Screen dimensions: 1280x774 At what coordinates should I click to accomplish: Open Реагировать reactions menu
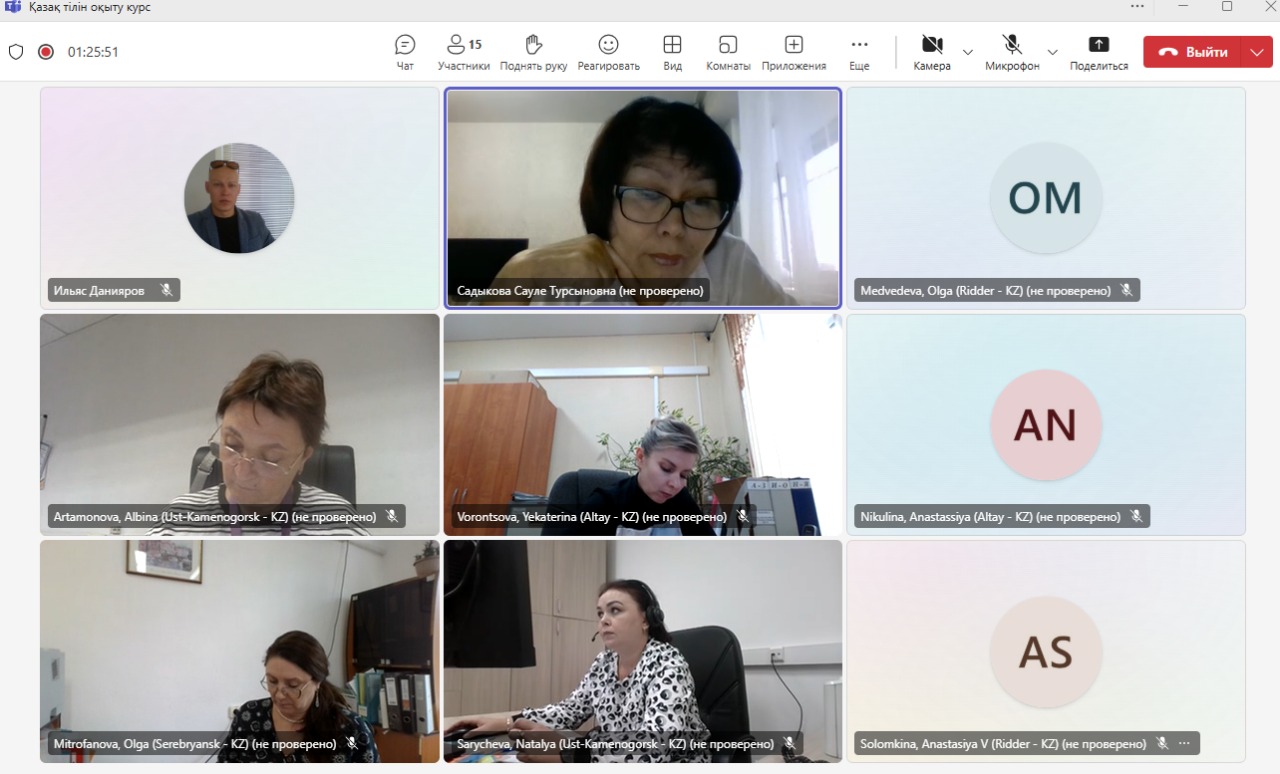click(608, 52)
